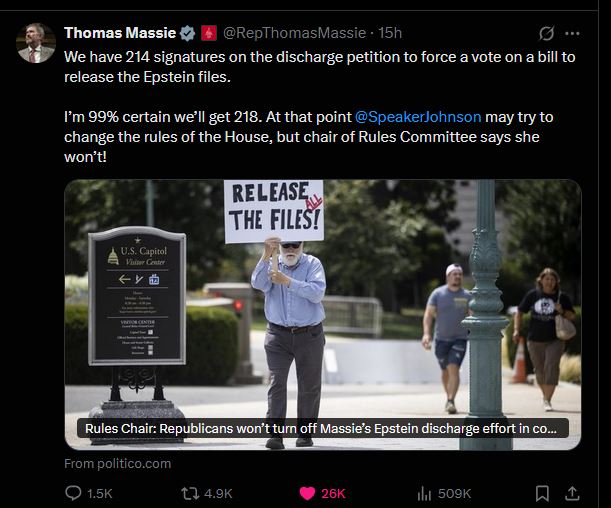Open the @RepThomasMassie handle
The height and width of the screenshot is (508, 611).
295,33
